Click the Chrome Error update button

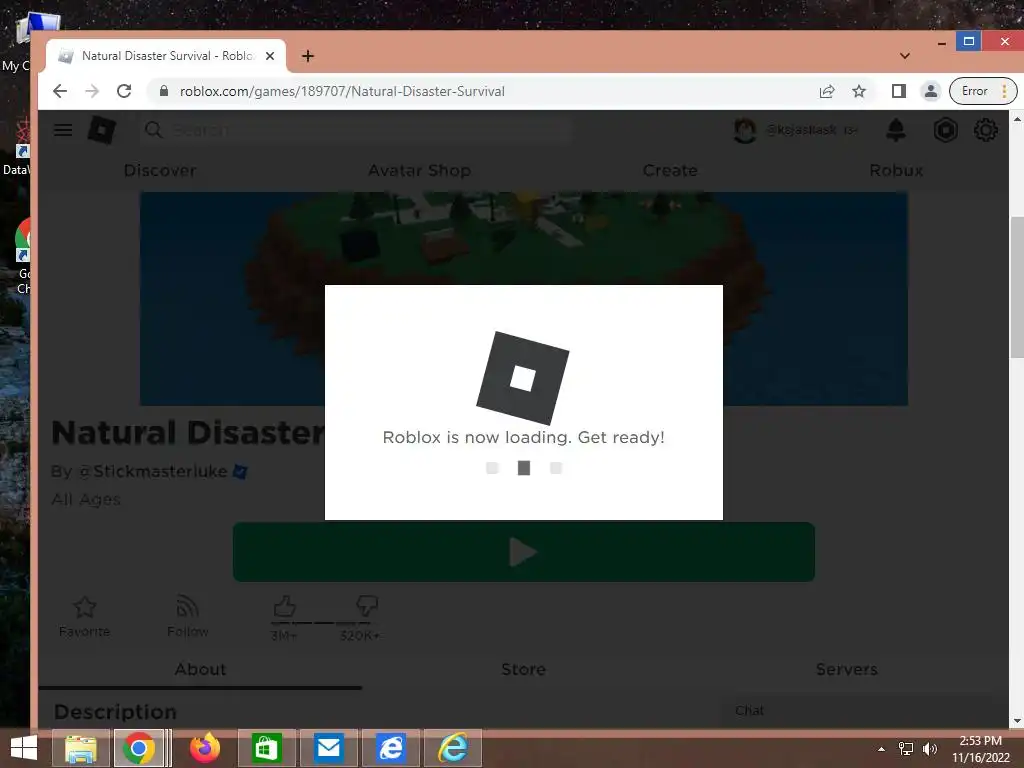tap(983, 91)
